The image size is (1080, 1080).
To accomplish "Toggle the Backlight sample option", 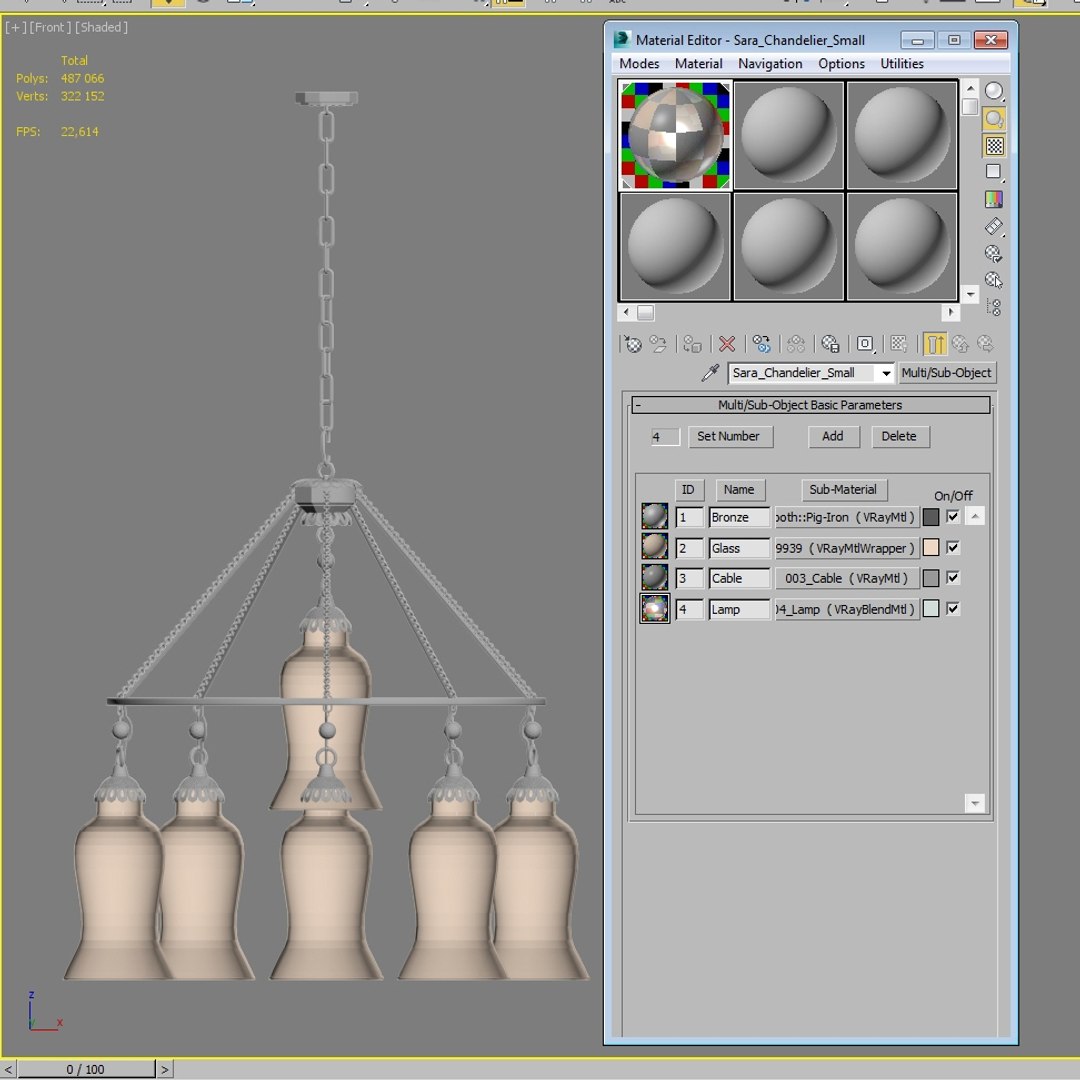I will pyautogui.click(x=994, y=118).
